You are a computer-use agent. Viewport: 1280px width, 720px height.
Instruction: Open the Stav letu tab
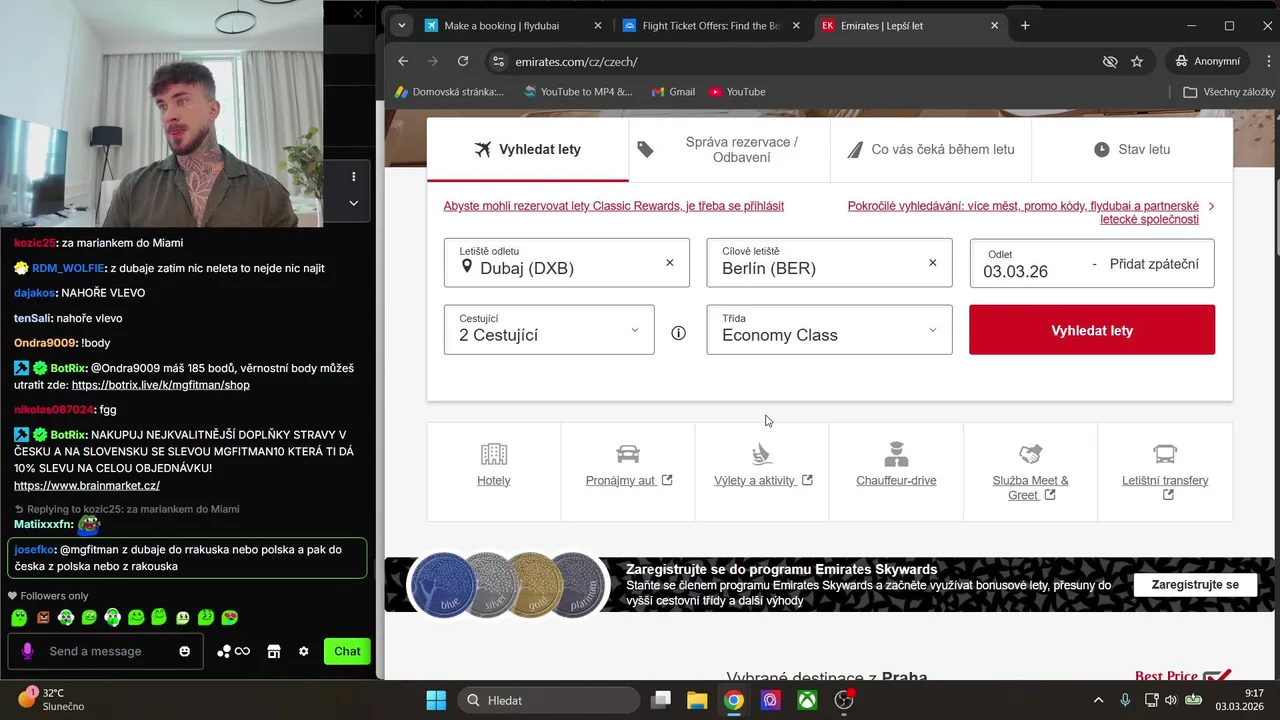pyautogui.click(x=1132, y=149)
